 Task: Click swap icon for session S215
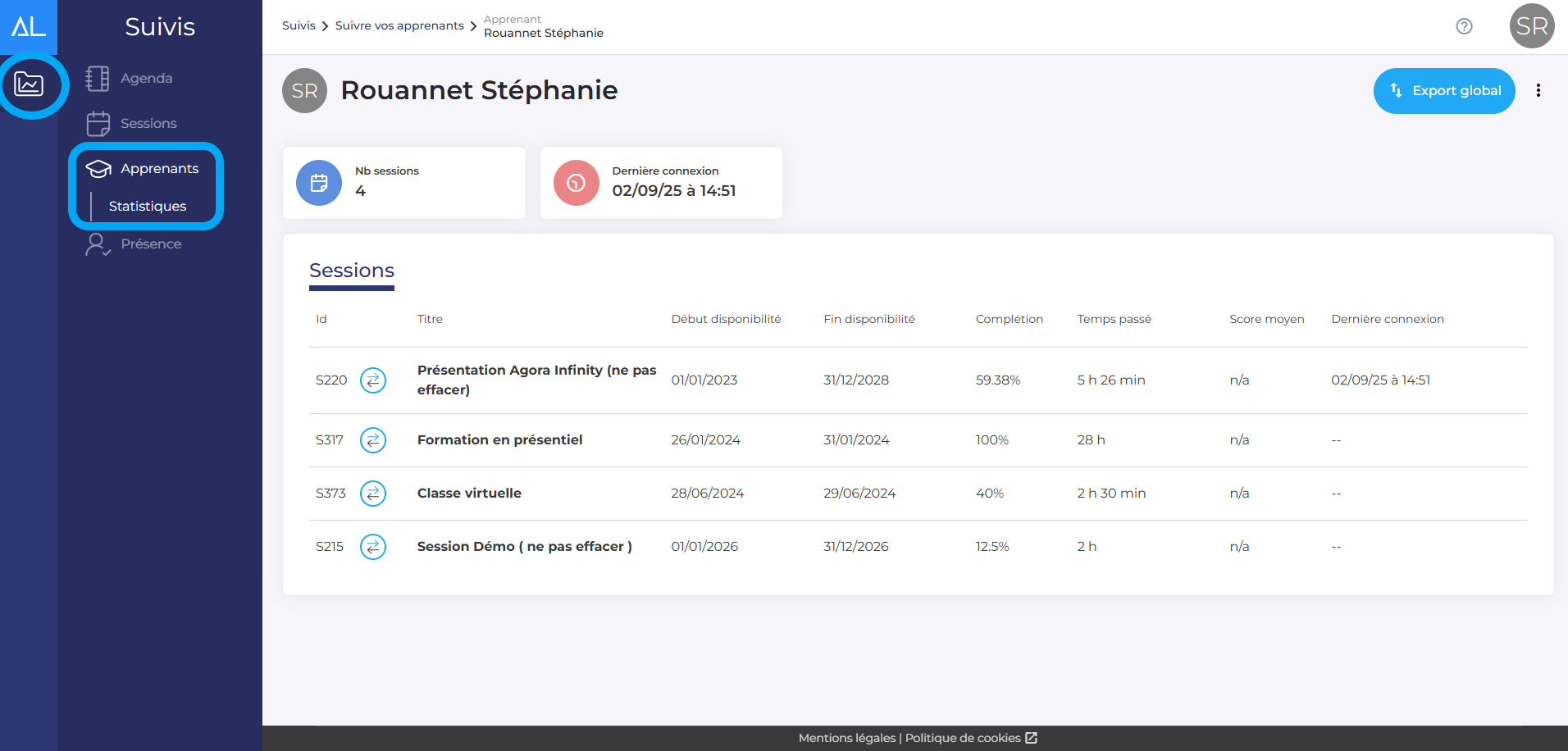tap(373, 547)
